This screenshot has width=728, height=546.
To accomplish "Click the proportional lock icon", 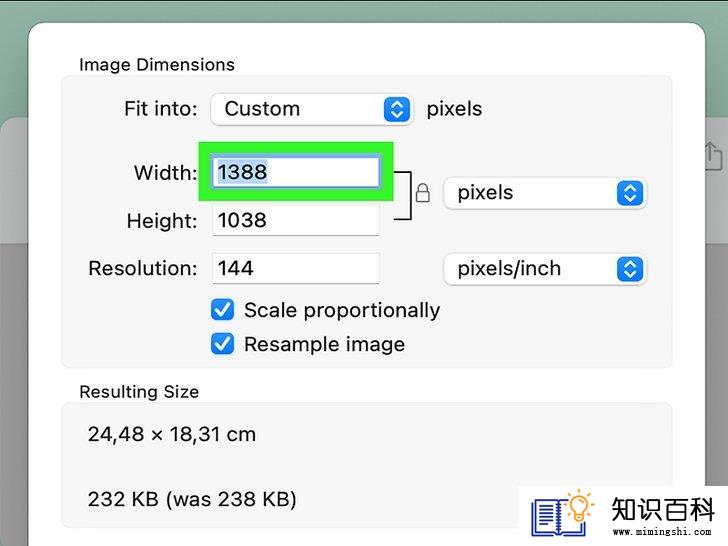I will [422, 193].
